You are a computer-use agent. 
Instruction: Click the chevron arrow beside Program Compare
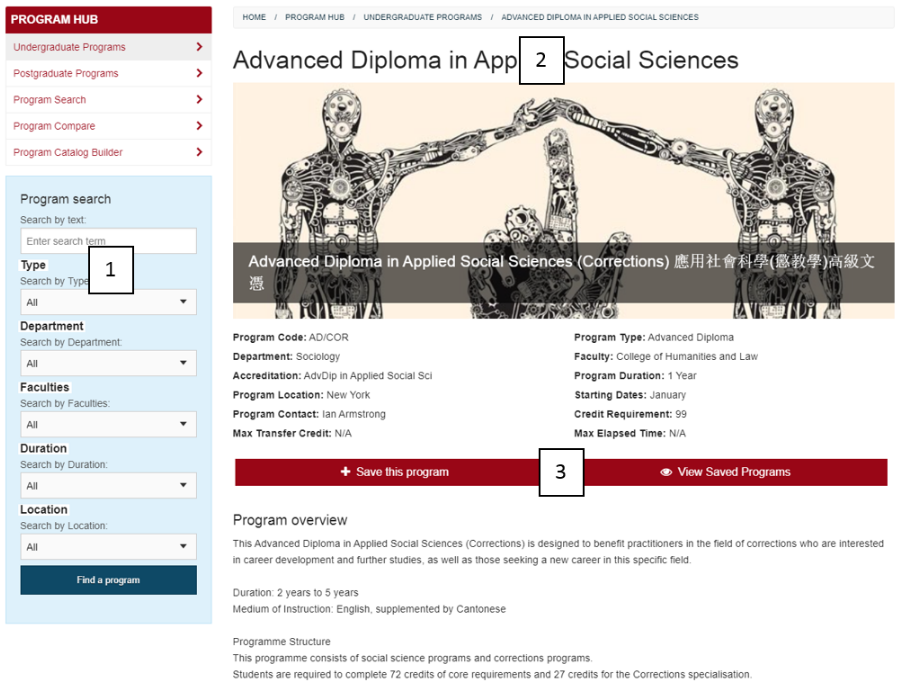click(200, 126)
